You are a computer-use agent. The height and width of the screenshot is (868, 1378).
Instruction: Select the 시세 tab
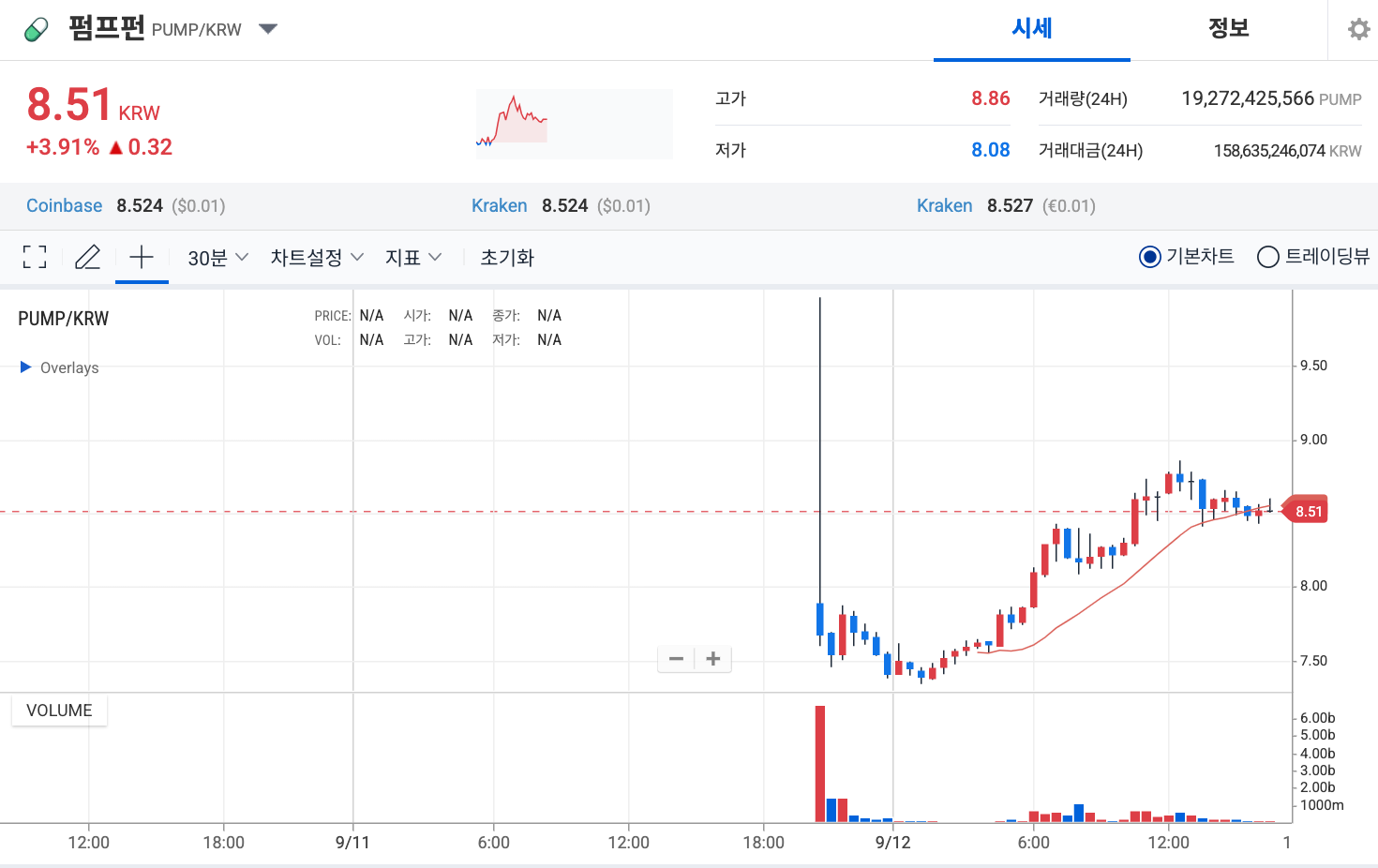click(x=1031, y=29)
